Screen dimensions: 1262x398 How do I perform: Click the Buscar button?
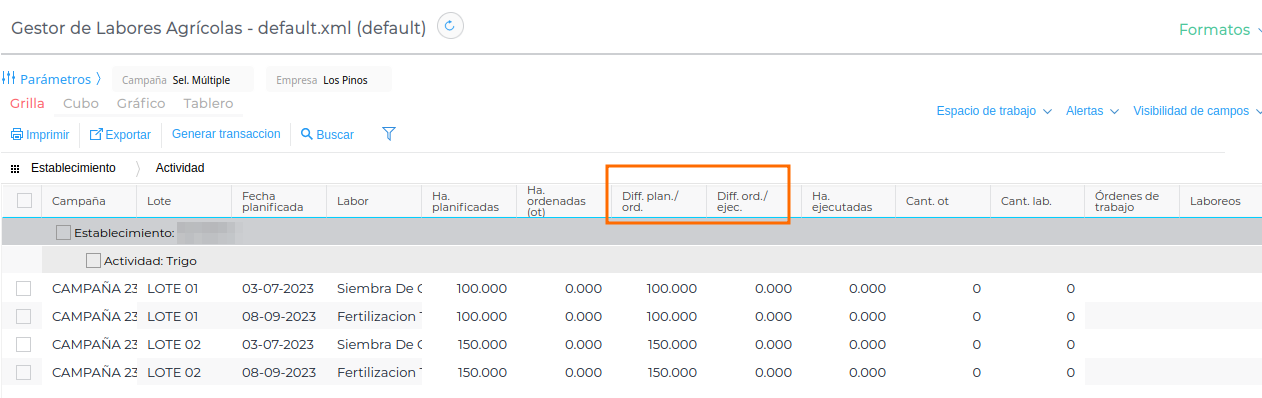click(327, 134)
